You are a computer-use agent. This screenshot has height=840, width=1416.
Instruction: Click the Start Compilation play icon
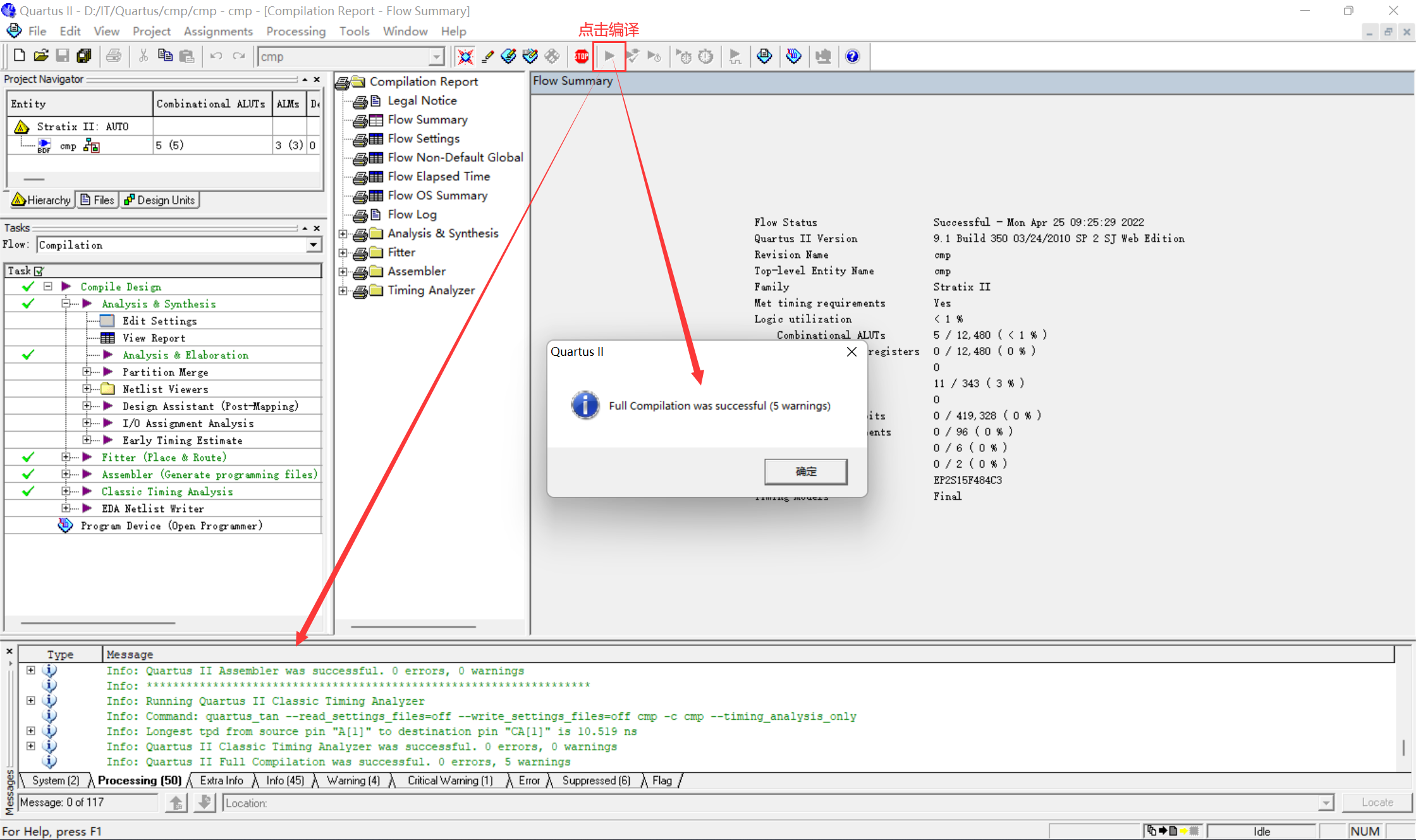click(x=609, y=56)
